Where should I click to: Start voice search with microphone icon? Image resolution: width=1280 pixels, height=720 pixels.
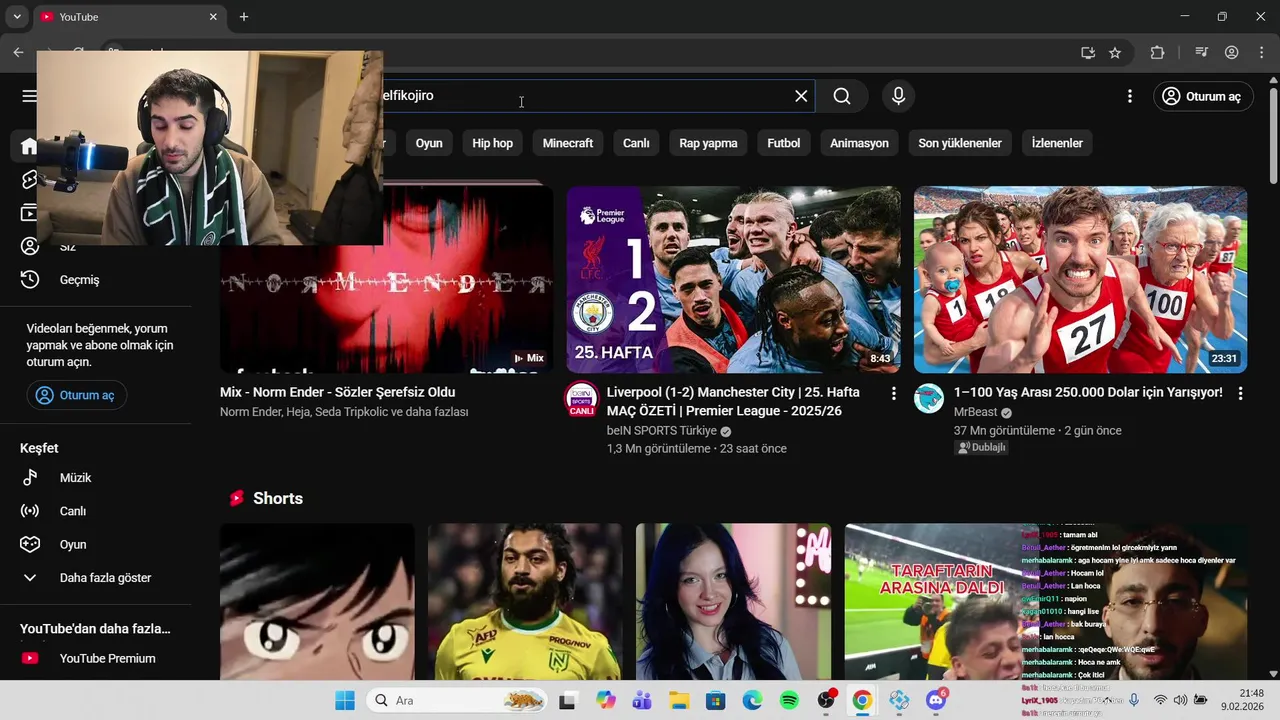pos(898,96)
